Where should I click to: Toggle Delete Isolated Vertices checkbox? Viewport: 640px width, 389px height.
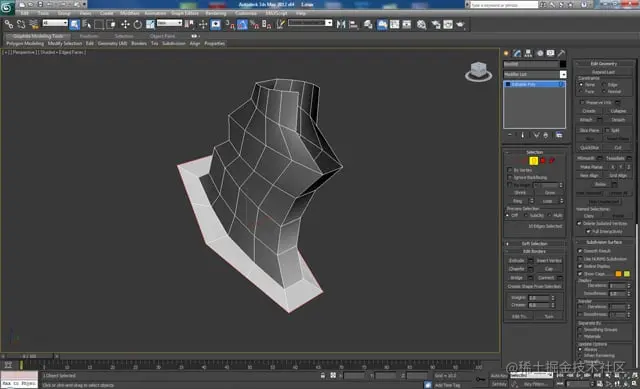579,223
